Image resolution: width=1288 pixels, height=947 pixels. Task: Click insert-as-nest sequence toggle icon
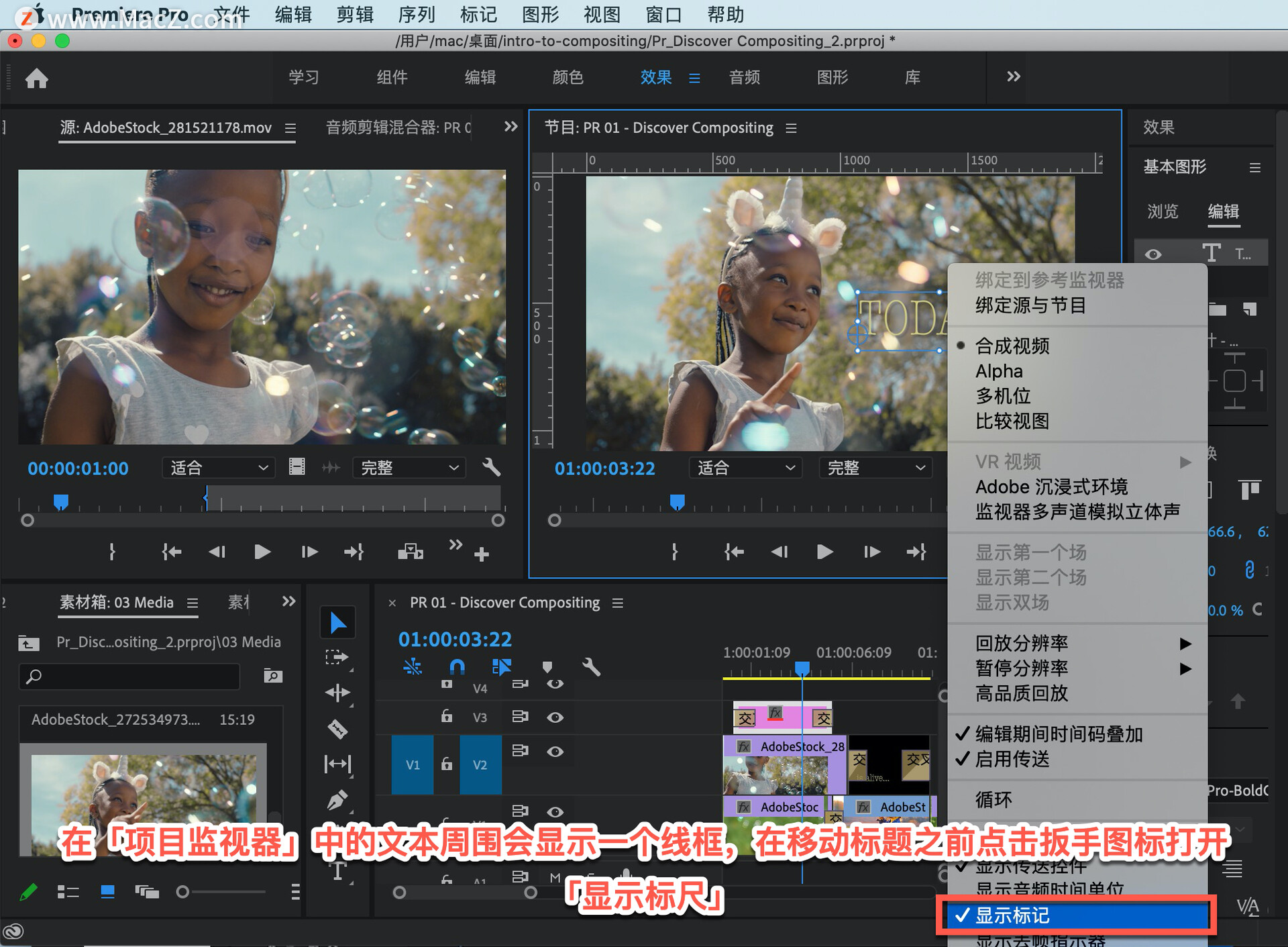tap(413, 666)
